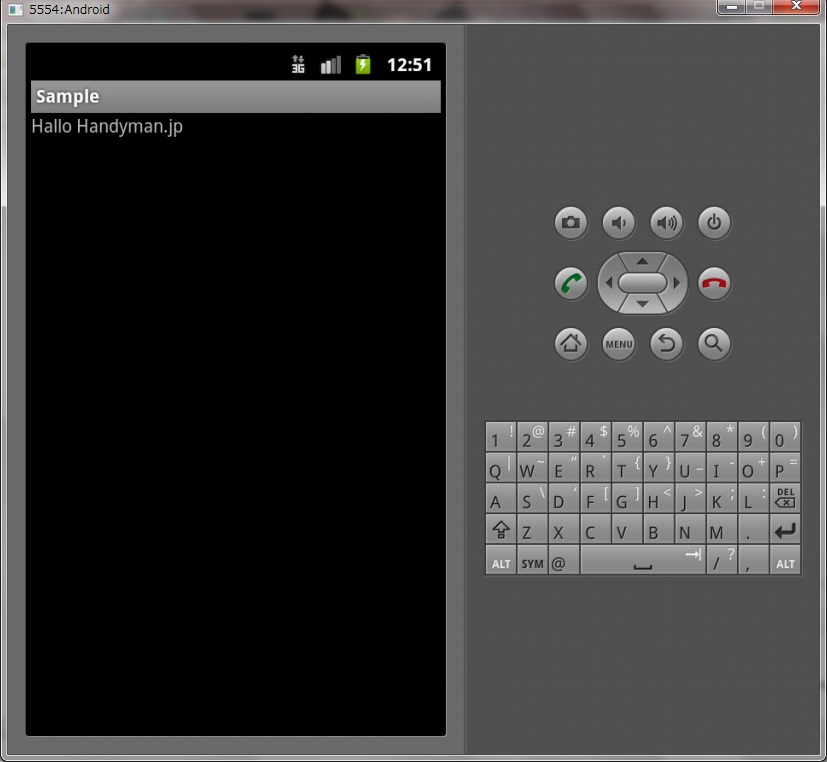Tap the Back arrow button
Image resolution: width=827 pixels, height=762 pixels.
pyautogui.click(x=667, y=344)
